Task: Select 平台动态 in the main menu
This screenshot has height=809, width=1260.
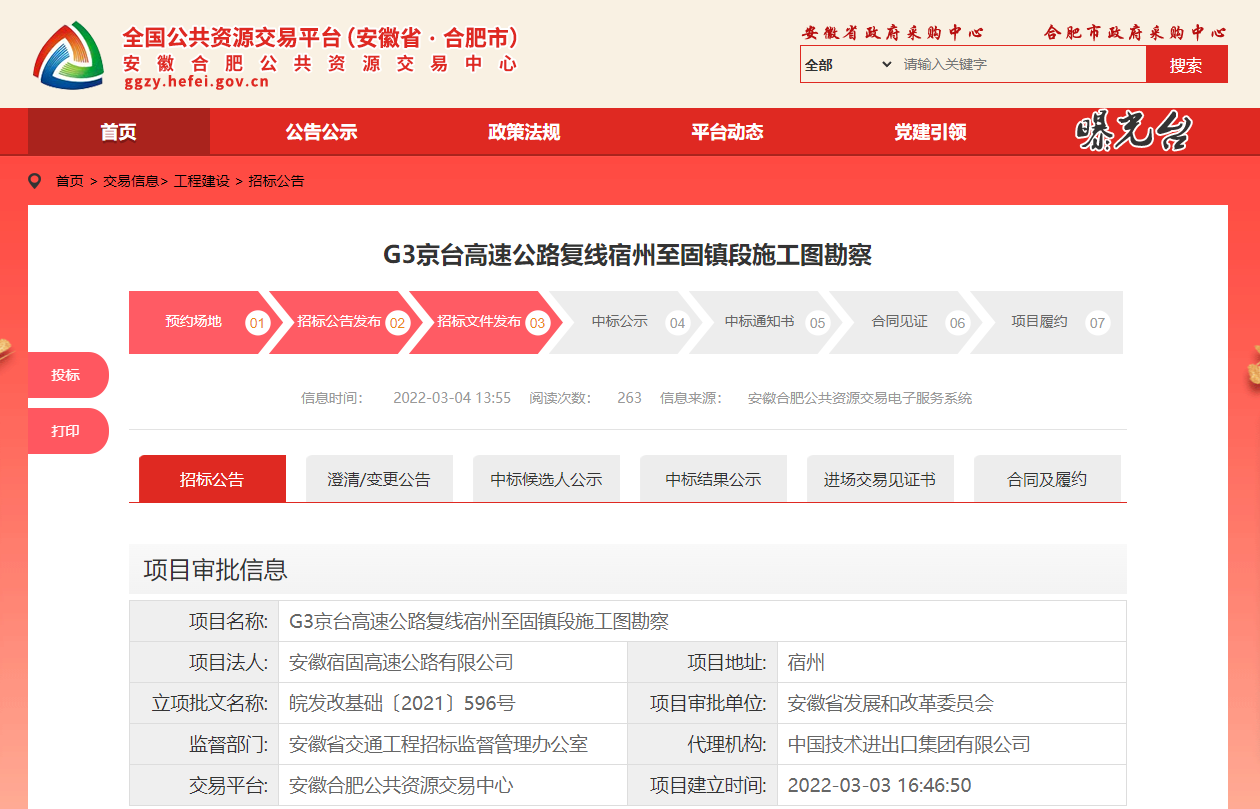Action: [x=727, y=132]
